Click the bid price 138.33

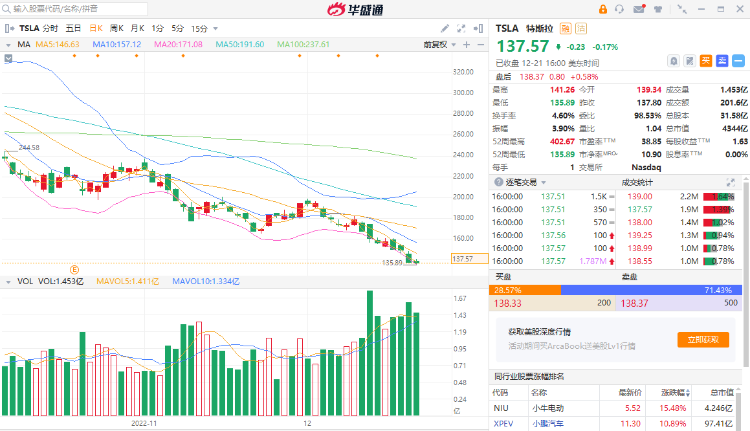point(507,303)
